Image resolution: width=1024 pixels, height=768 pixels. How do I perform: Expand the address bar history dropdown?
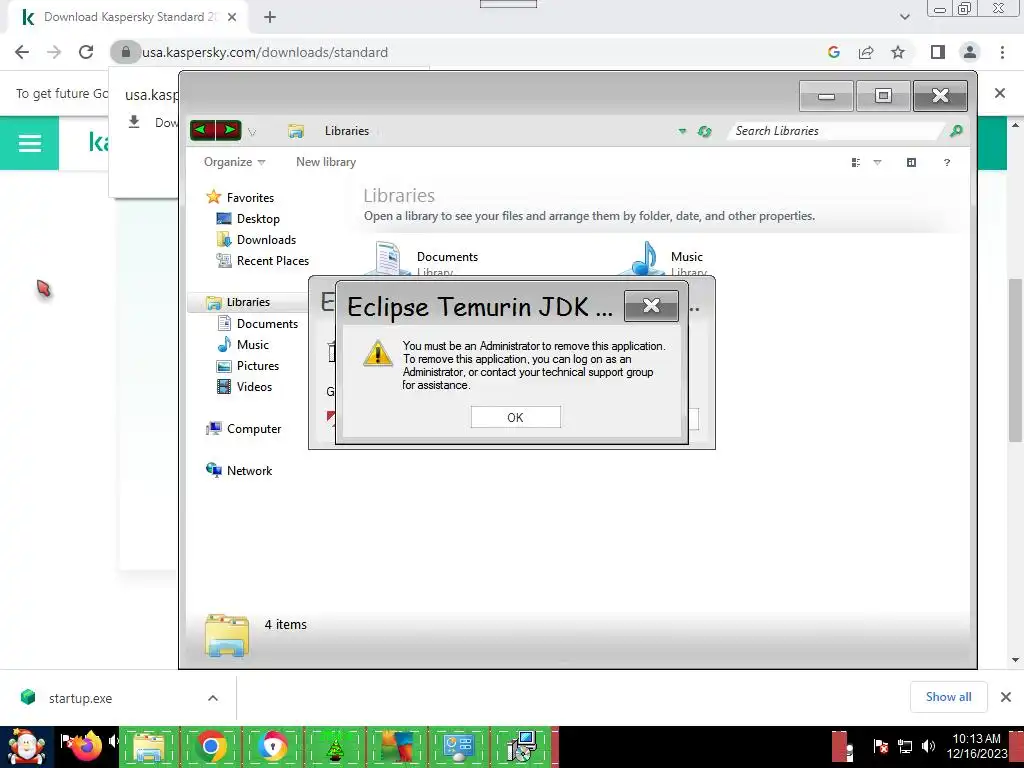pos(682,131)
